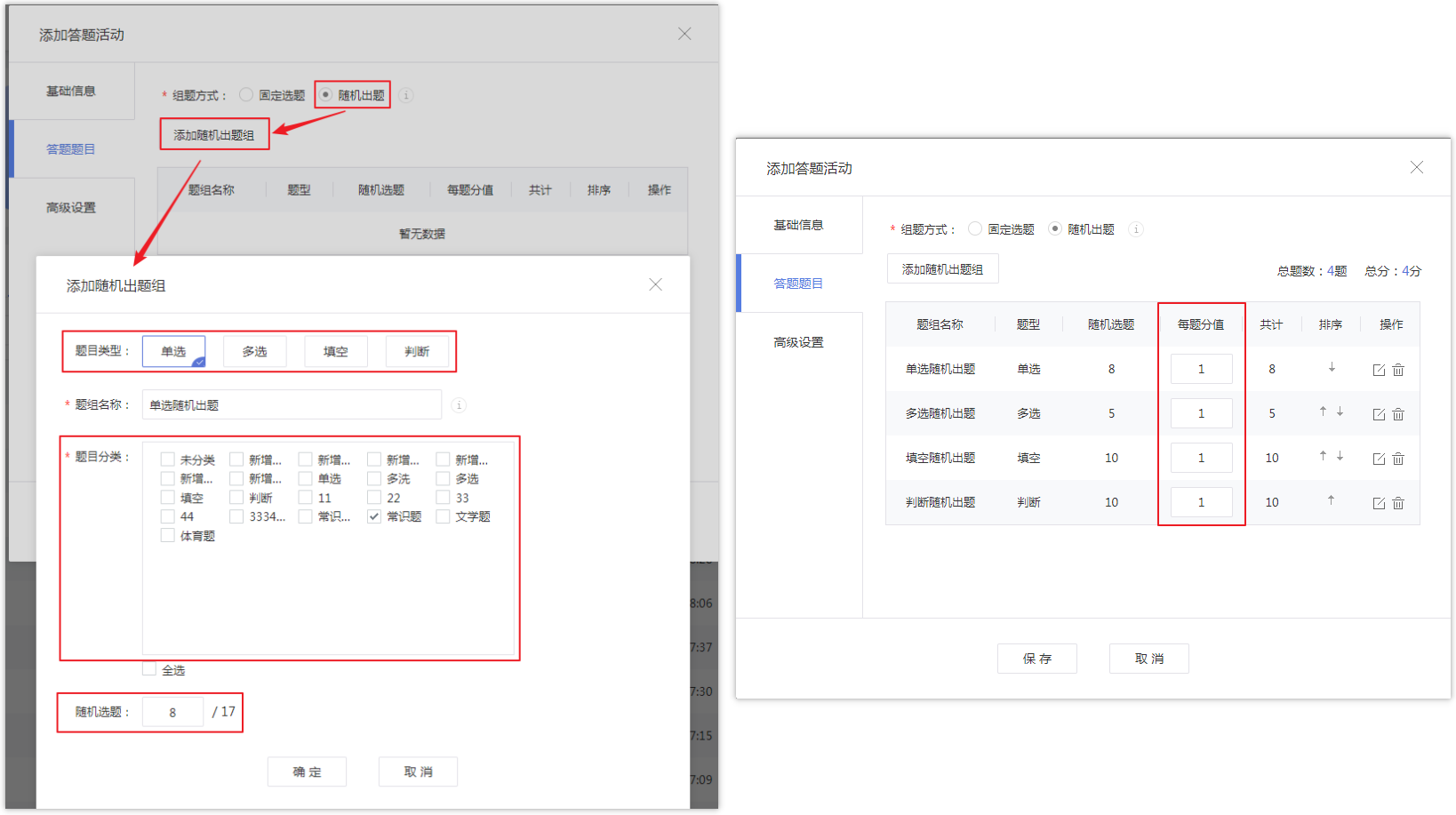This screenshot has height=815, width=1456.
Task: Focus the 题组名称 text field
Action: pos(292,404)
